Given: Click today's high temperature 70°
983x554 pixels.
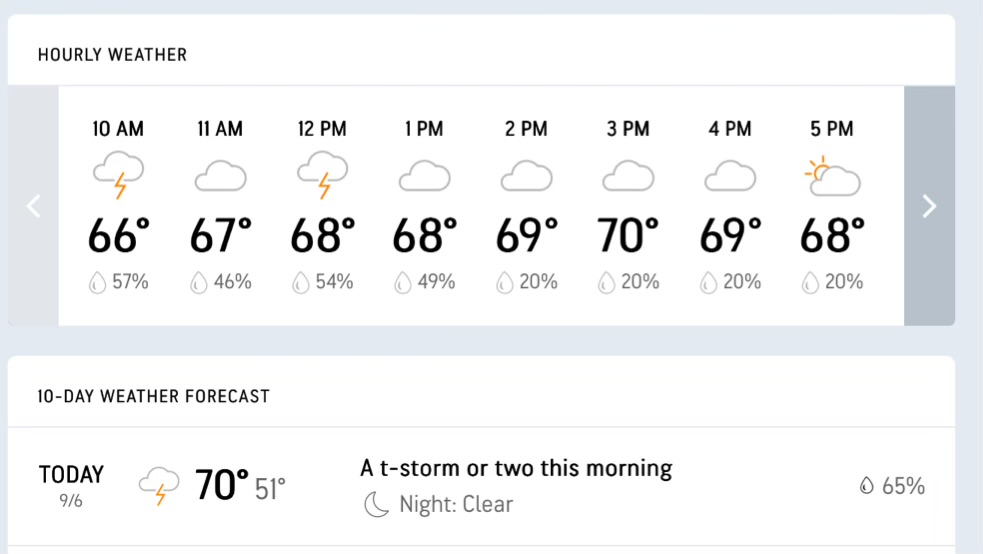Looking at the screenshot, I should click(x=221, y=486).
